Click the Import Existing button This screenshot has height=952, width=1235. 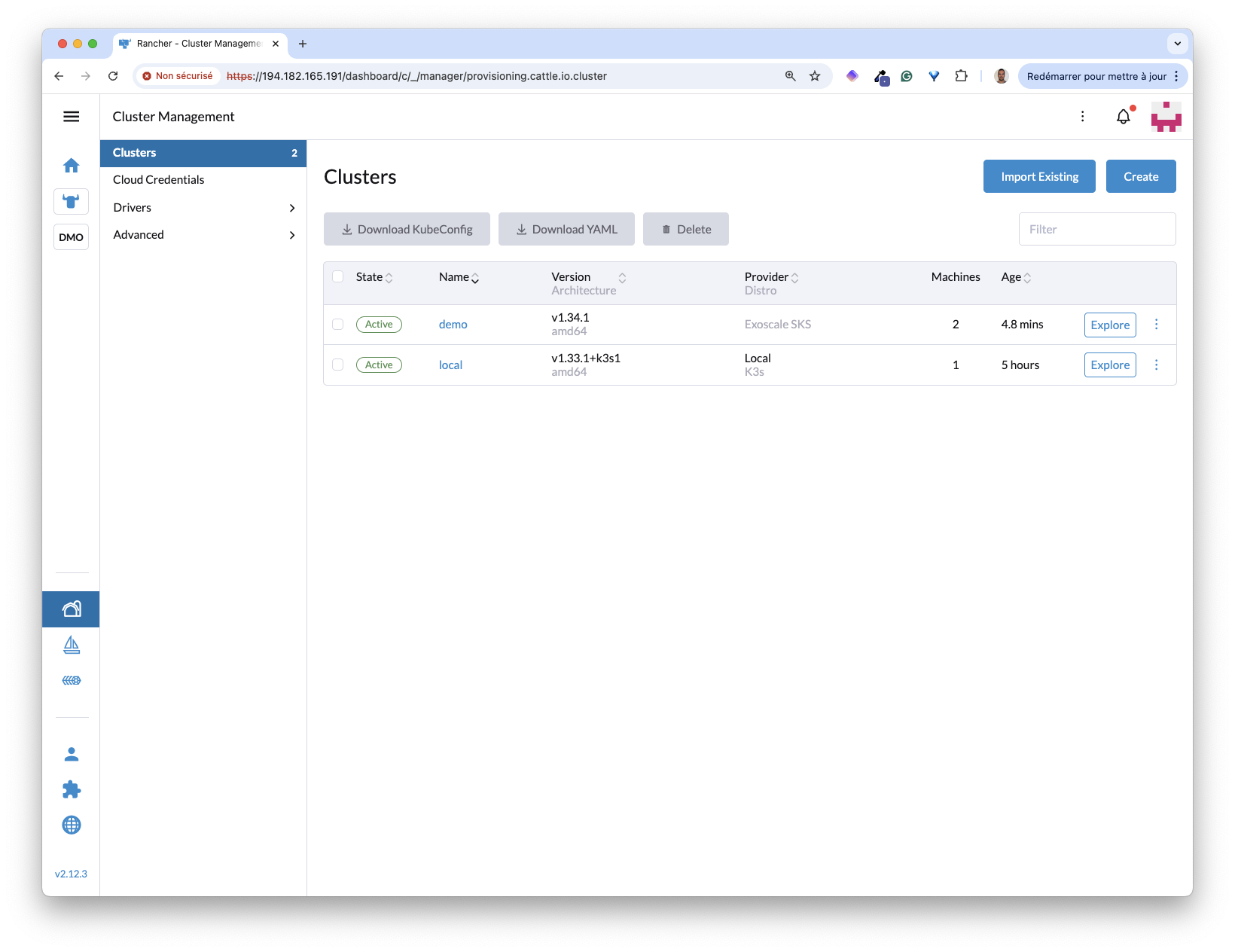(1039, 177)
